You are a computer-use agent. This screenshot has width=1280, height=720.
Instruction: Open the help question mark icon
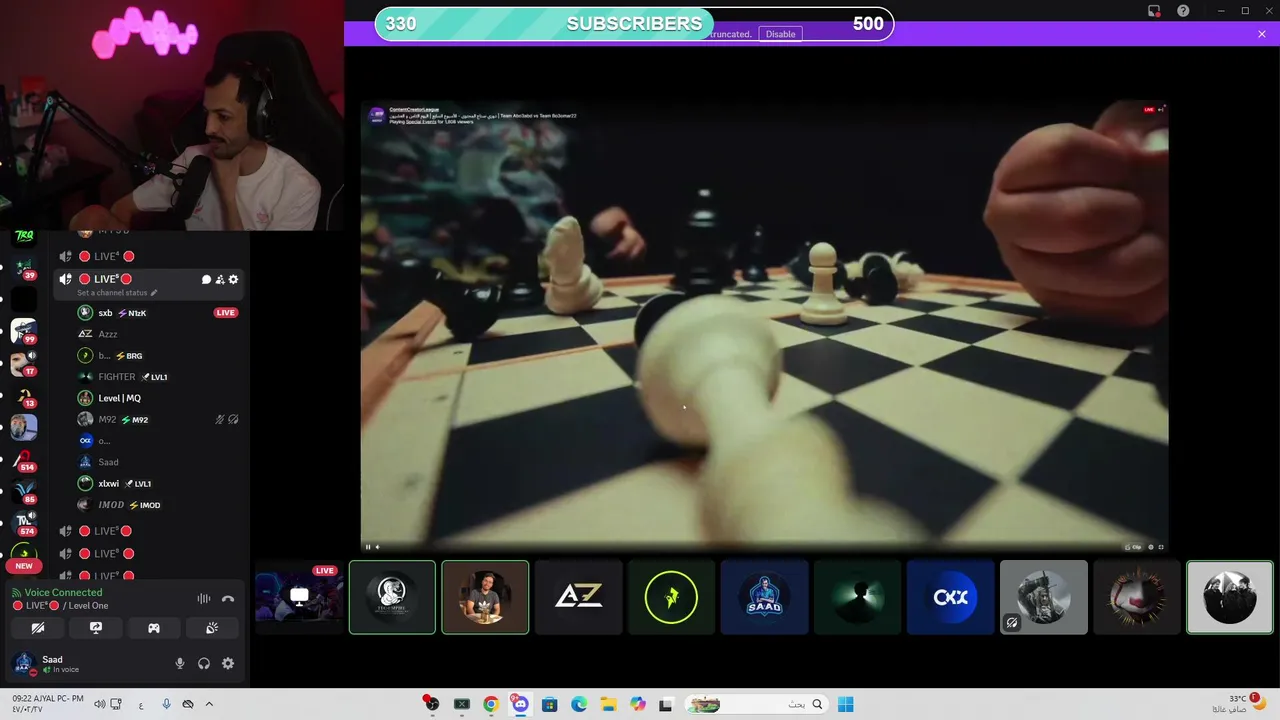click(1184, 11)
